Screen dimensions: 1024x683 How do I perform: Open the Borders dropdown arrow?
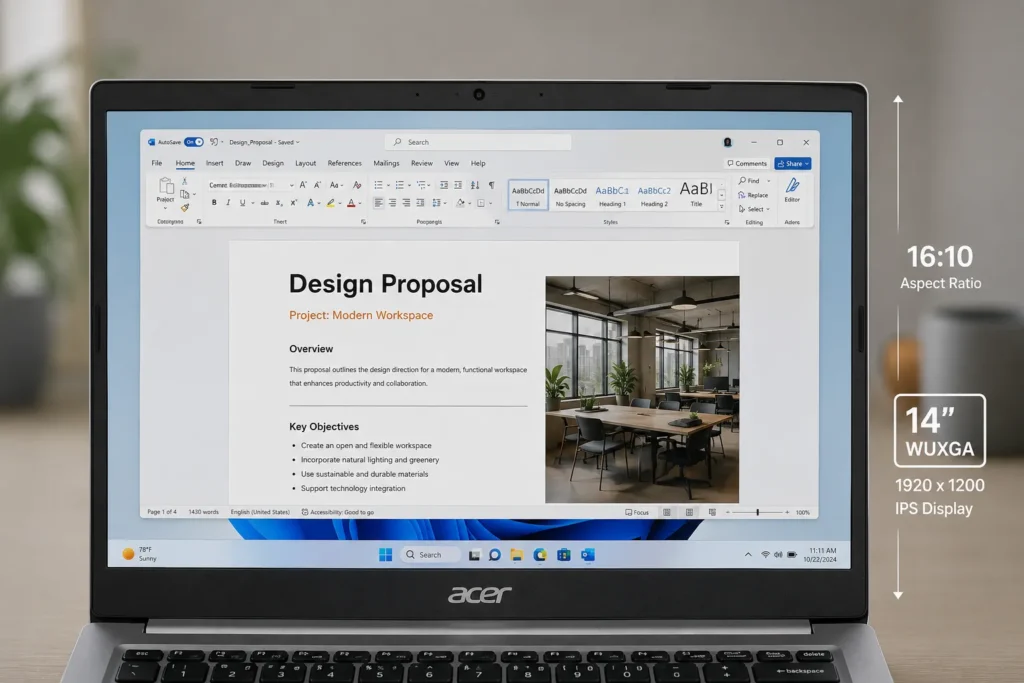coord(490,203)
